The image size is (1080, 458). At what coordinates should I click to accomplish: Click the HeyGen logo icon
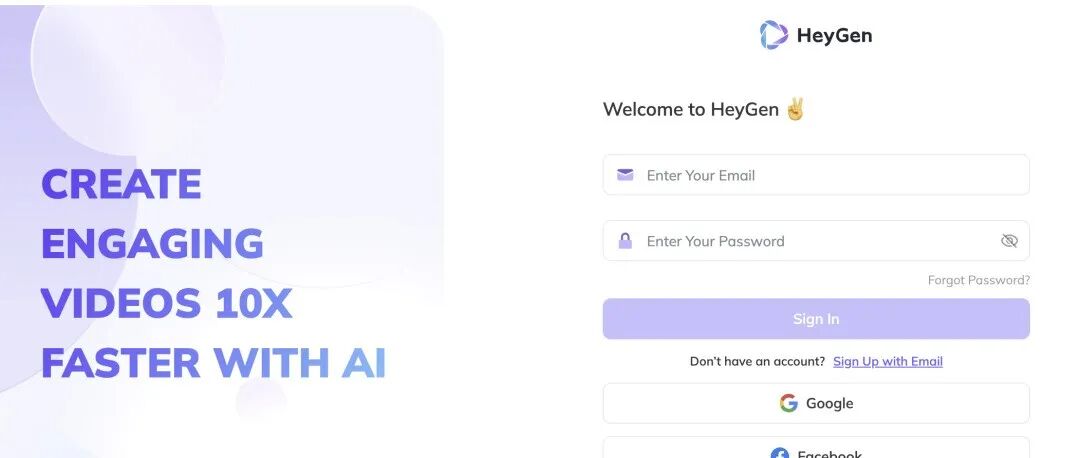tap(774, 35)
